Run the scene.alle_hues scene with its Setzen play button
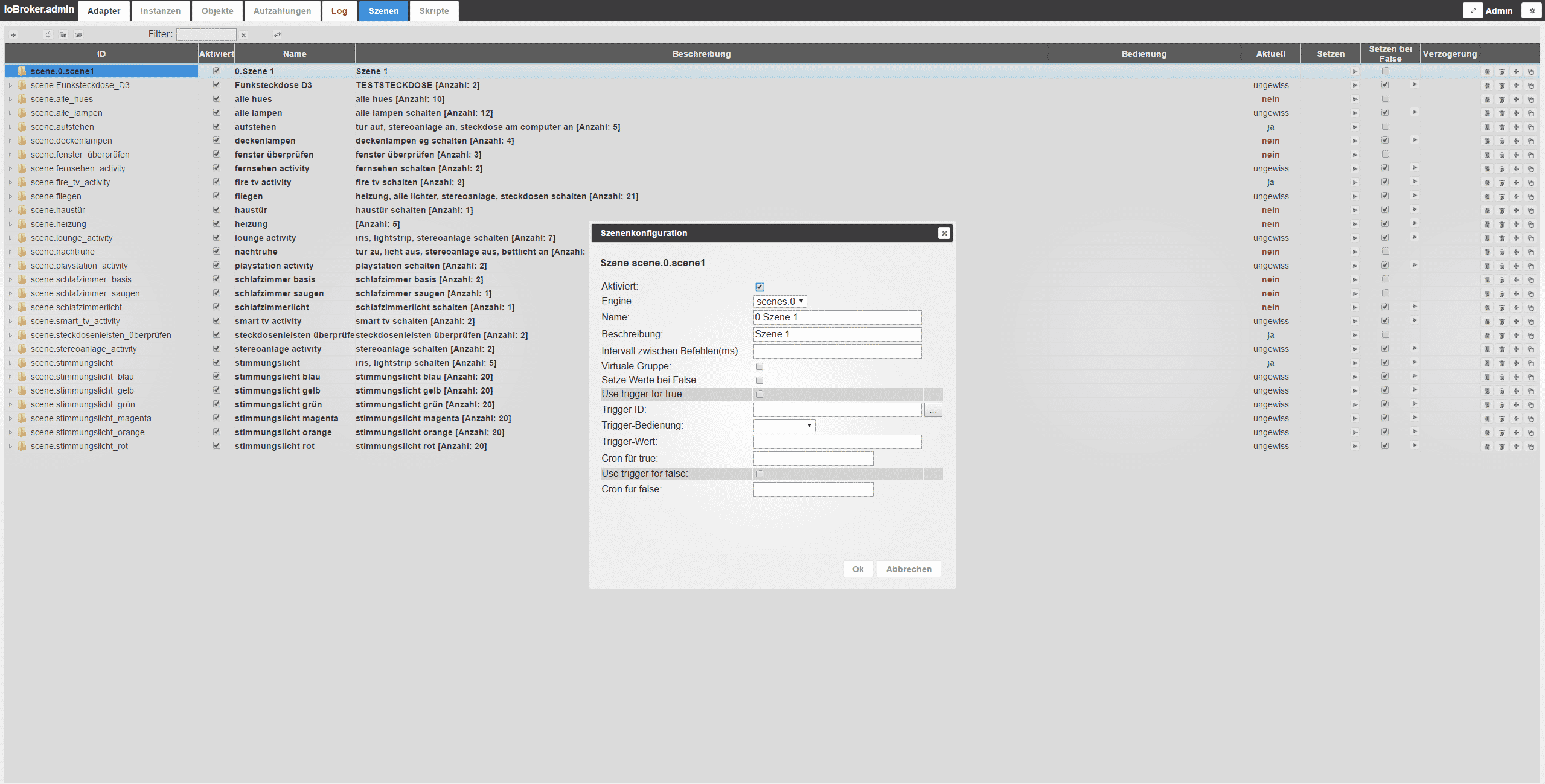Viewport: 1545px width, 784px height. pos(1354,100)
